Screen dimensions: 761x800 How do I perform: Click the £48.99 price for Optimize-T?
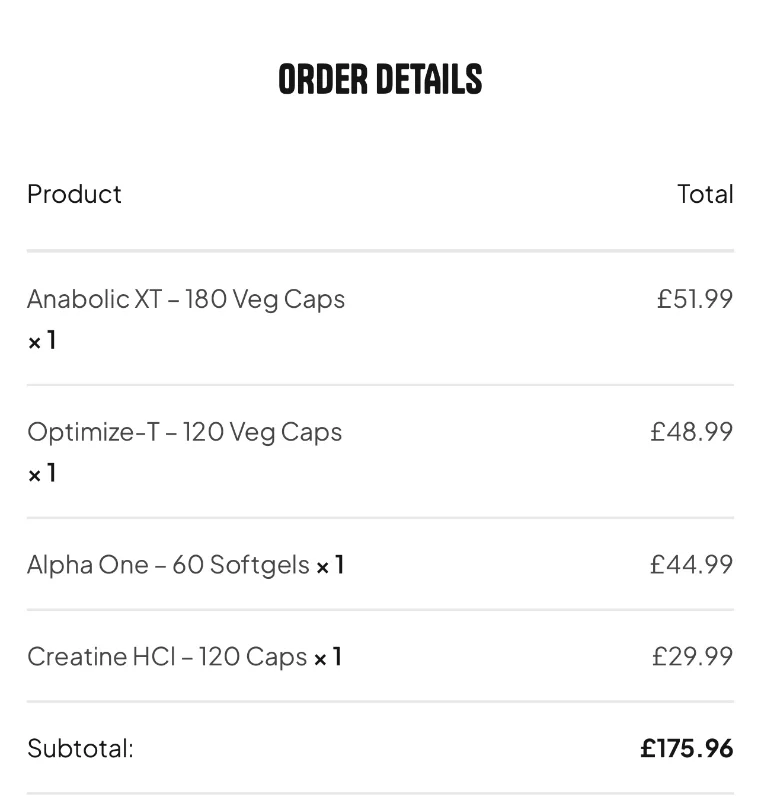692,432
